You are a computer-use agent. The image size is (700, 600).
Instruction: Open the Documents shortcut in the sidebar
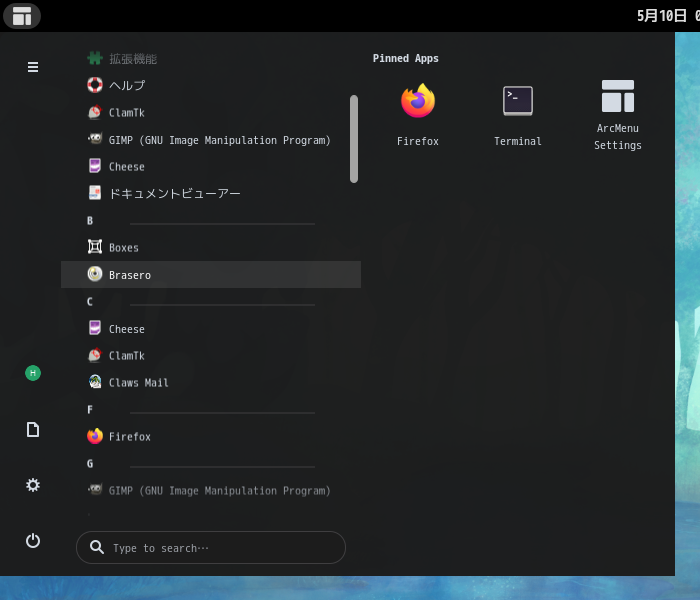[33, 429]
